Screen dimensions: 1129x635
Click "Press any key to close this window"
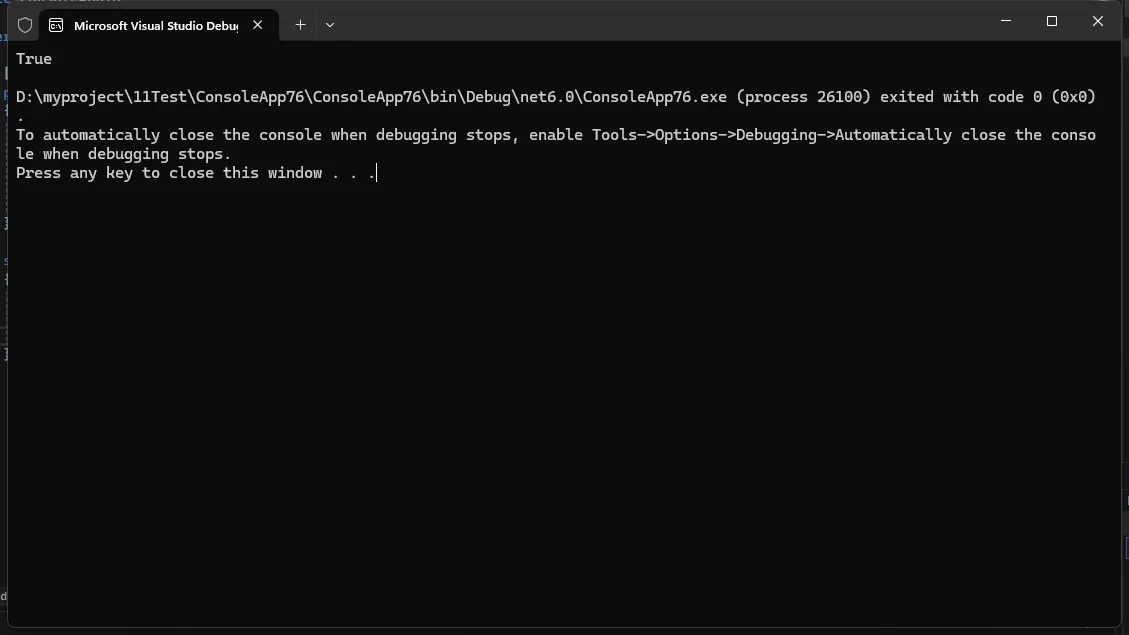click(x=168, y=173)
